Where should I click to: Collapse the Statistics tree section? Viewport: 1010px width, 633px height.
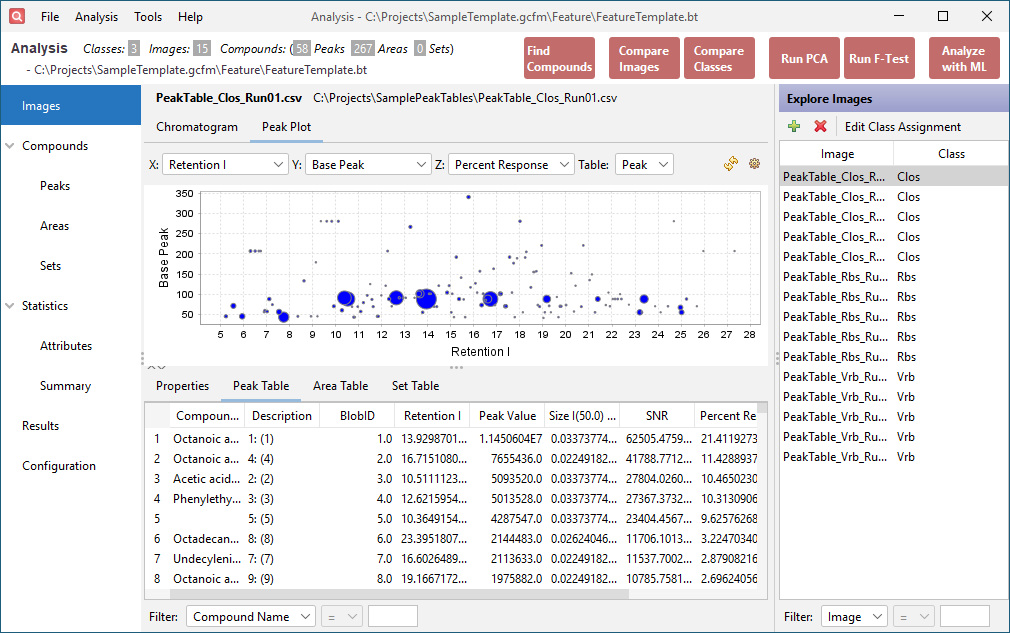point(10,306)
